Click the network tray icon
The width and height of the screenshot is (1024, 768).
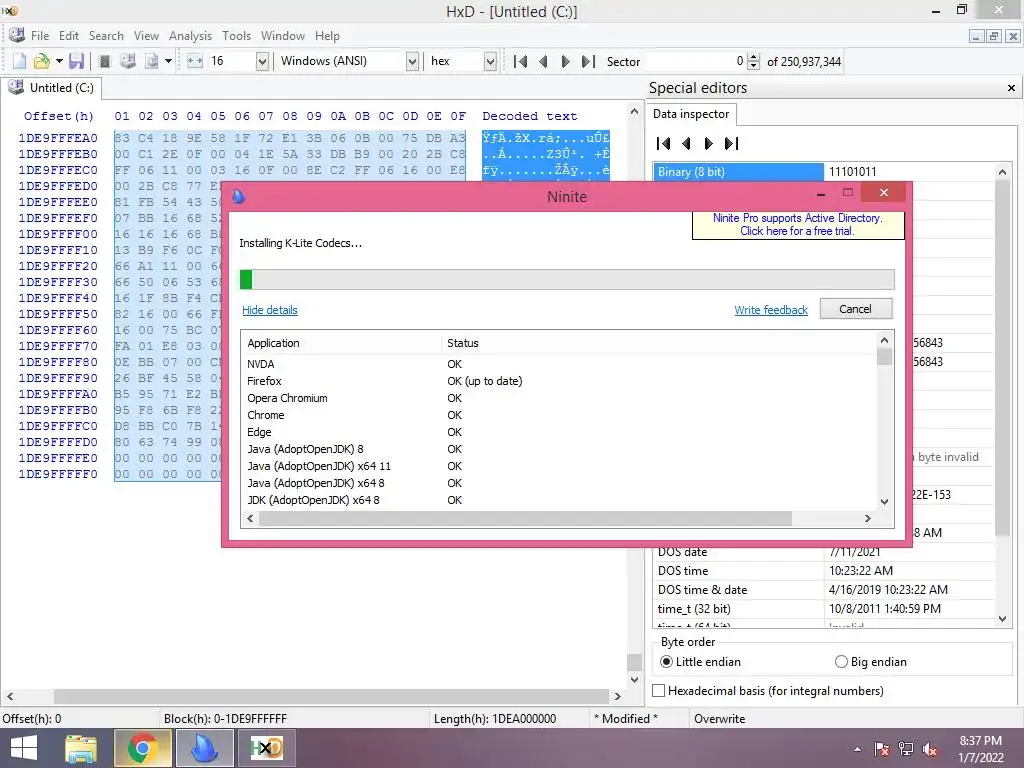(x=906, y=749)
